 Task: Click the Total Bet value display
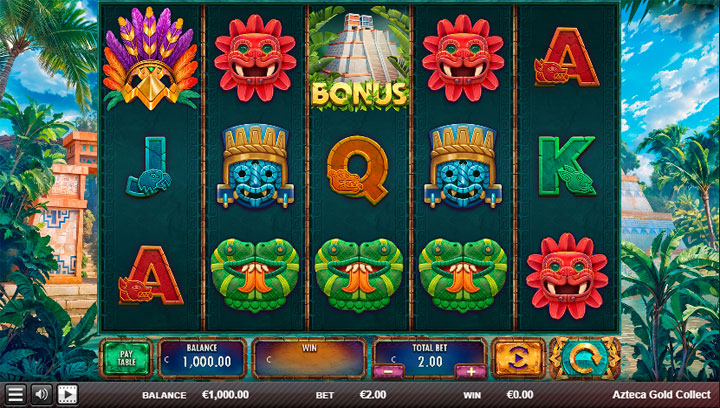pyautogui.click(x=430, y=358)
